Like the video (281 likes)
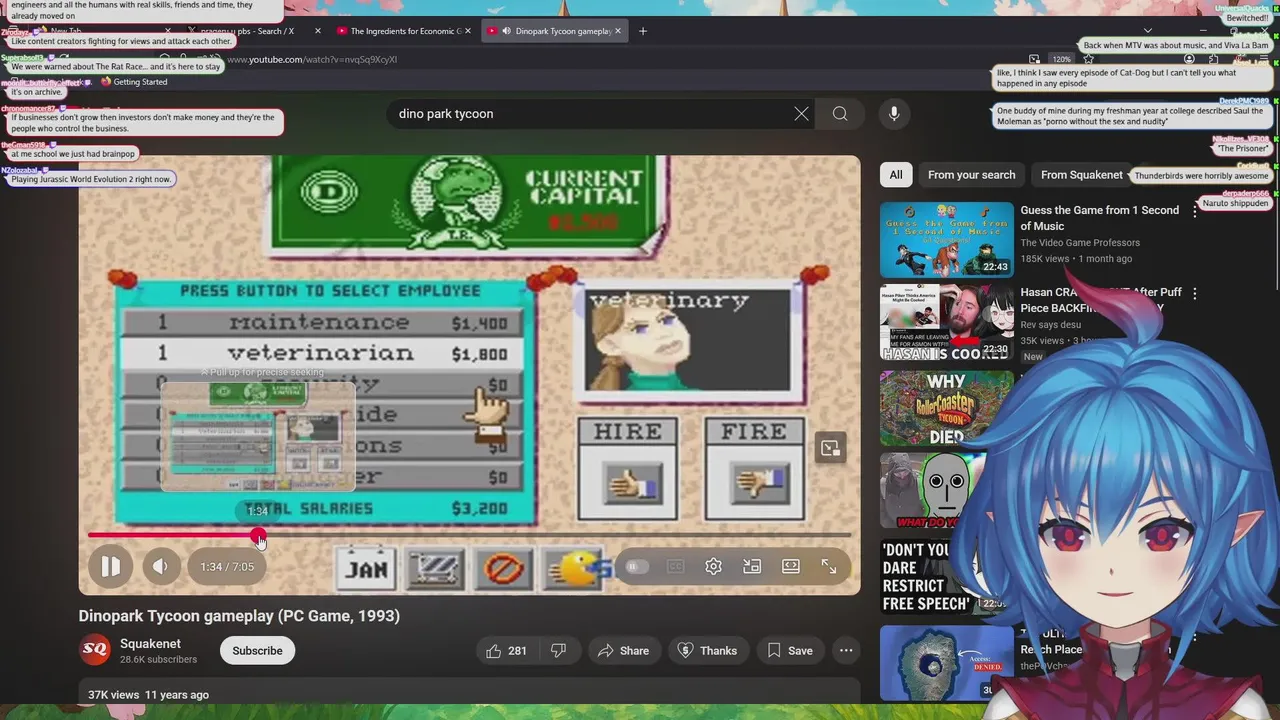 tap(506, 651)
